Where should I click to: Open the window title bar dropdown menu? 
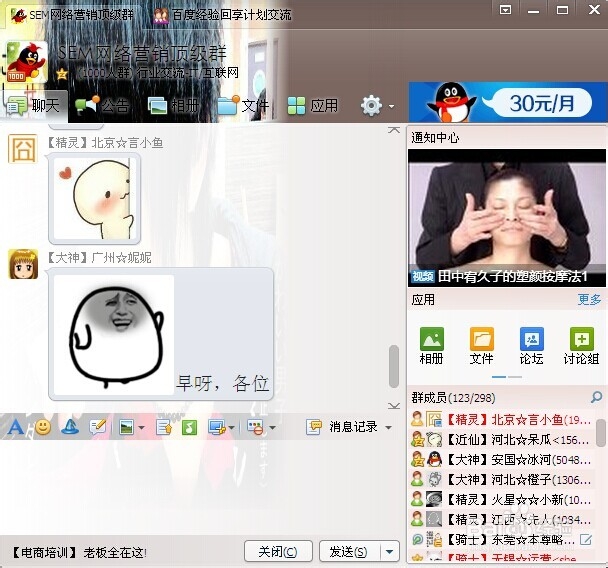(x=505, y=9)
